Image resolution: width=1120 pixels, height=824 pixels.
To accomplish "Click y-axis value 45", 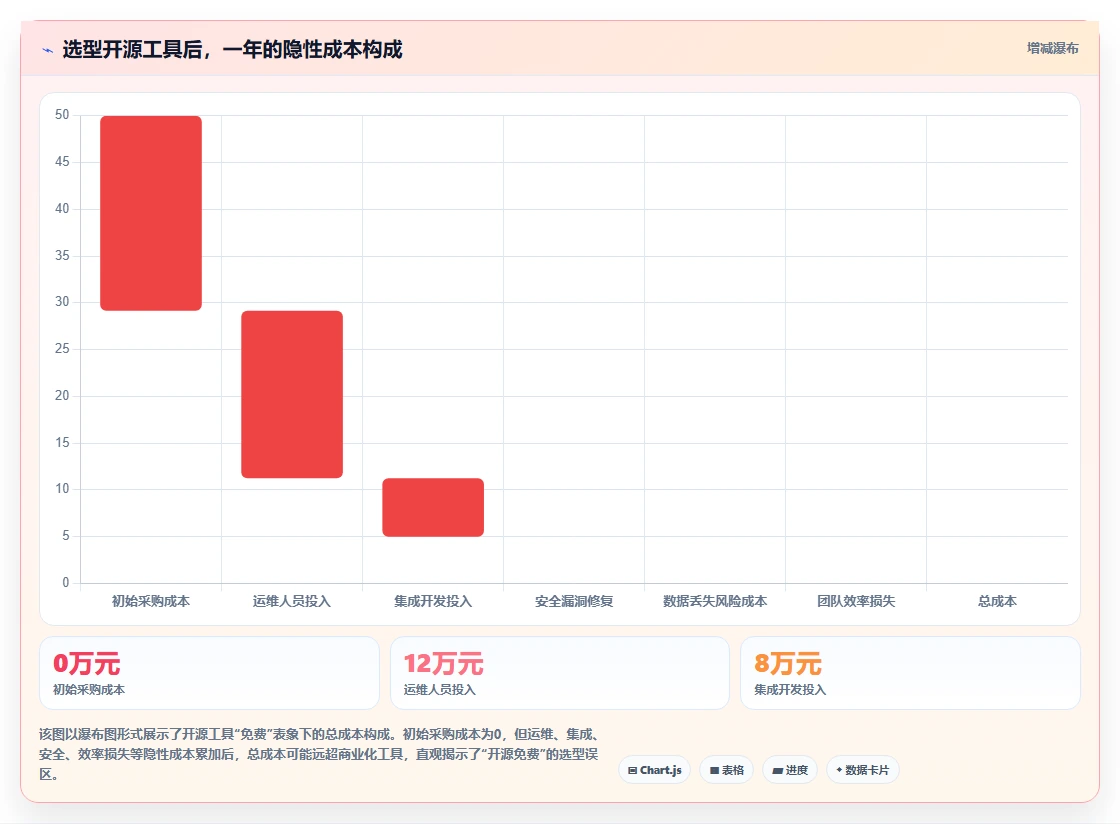I will click(62, 162).
